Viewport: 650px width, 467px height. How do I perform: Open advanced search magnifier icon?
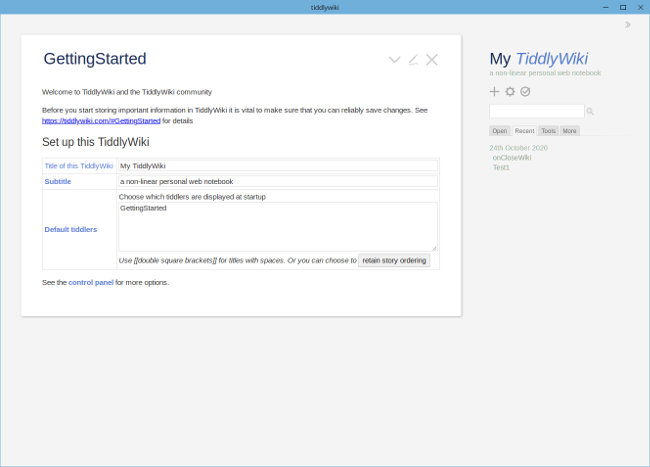(x=590, y=111)
